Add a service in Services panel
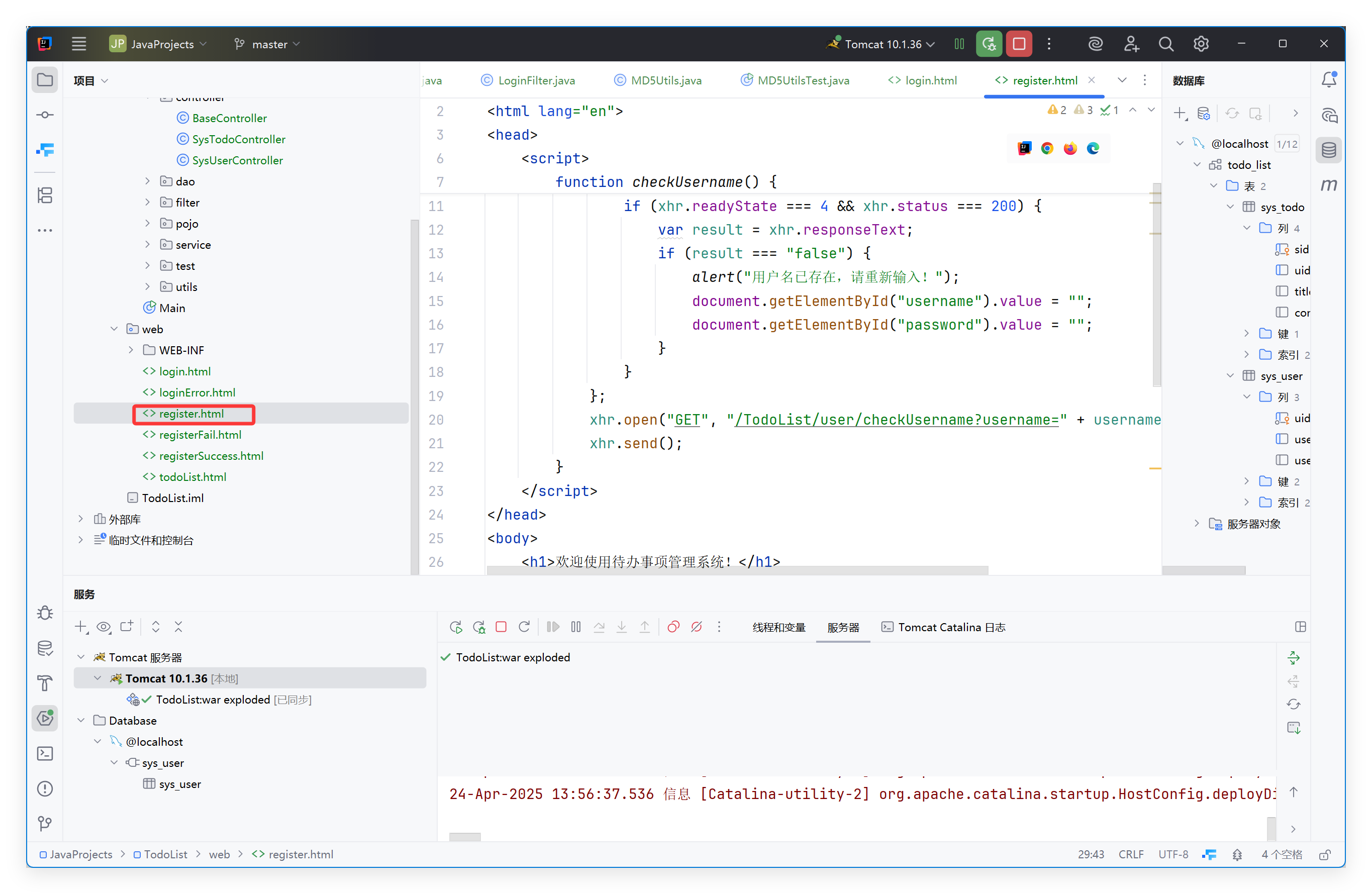1372x894 pixels. click(81, 627)
